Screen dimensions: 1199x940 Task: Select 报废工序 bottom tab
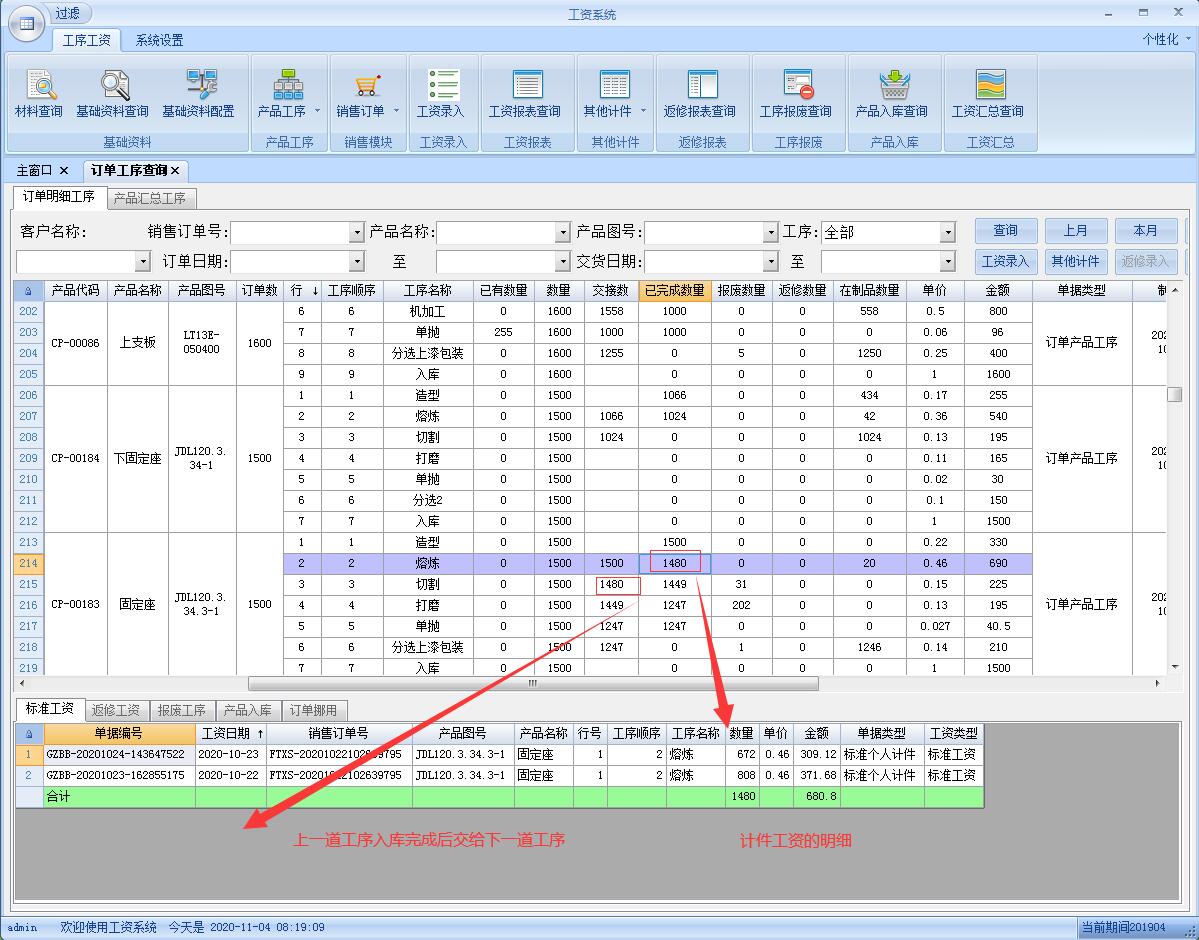(181, 711)
